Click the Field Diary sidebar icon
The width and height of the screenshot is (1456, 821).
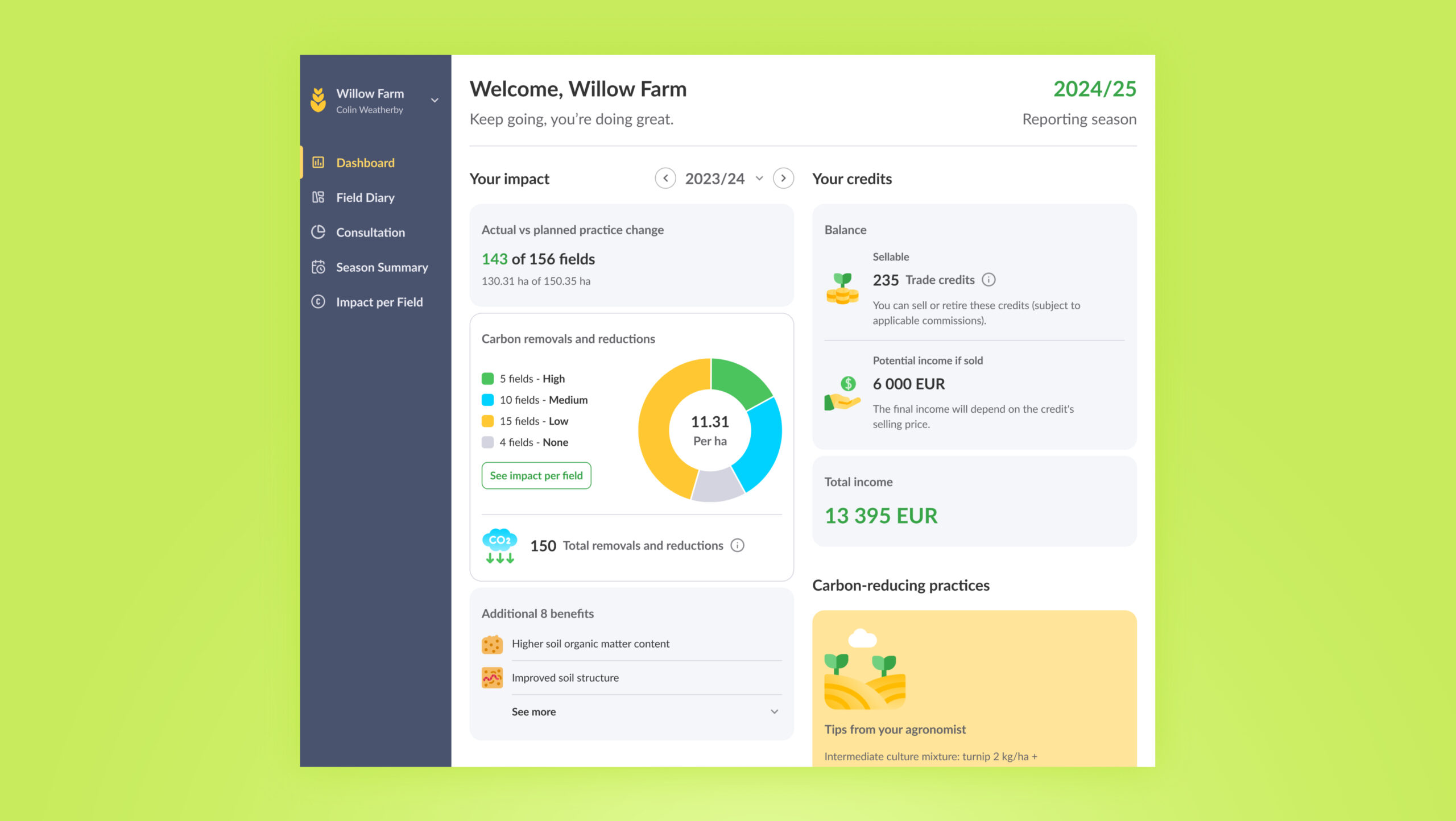click(x=318, y=197)
